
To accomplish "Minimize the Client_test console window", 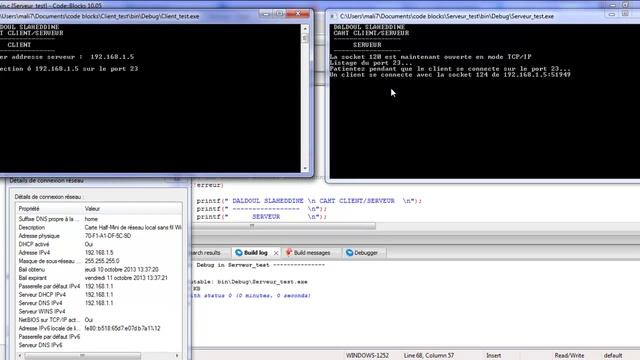I will pyautogui.click(x=266, y=14).
